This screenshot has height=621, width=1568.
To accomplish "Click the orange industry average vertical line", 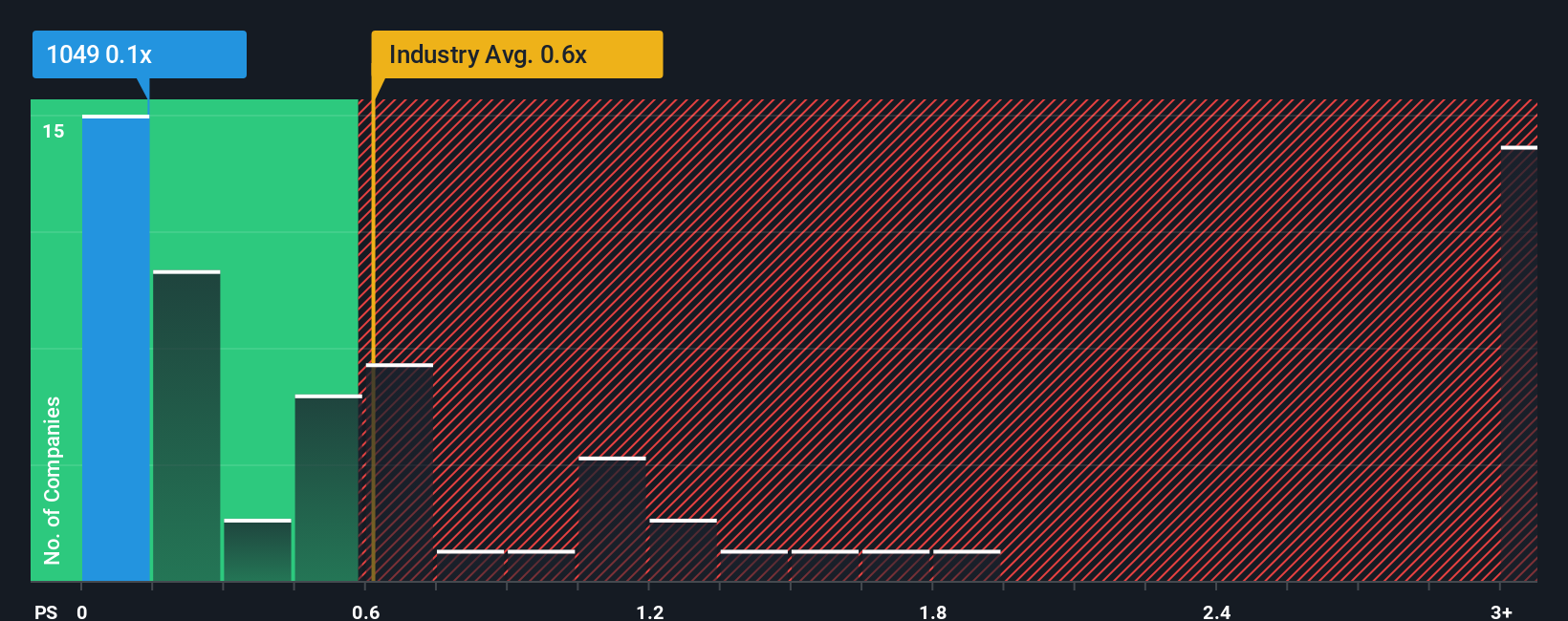I will click(373, 340).
